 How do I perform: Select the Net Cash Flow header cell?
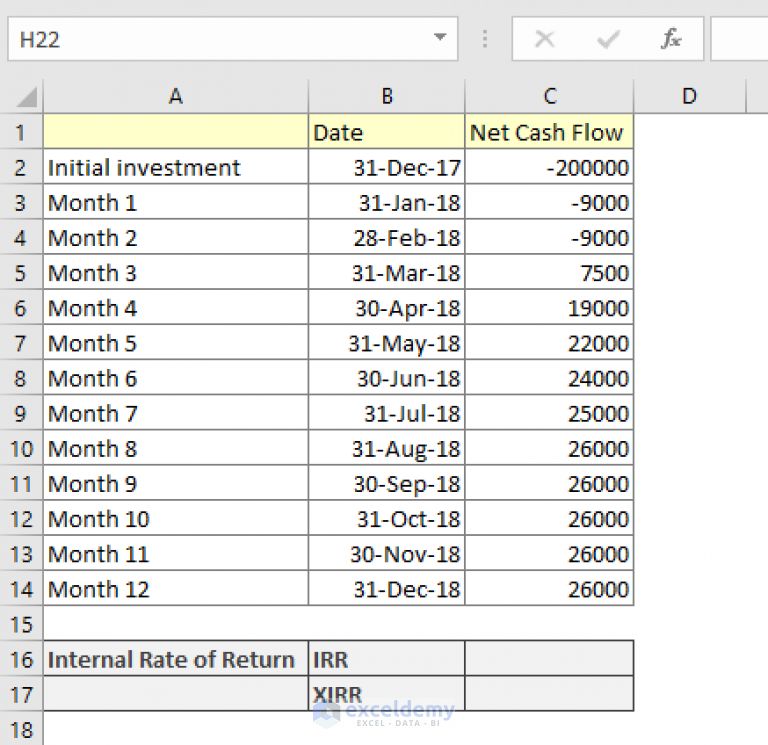pyautogui.click(x=549, y=132)
